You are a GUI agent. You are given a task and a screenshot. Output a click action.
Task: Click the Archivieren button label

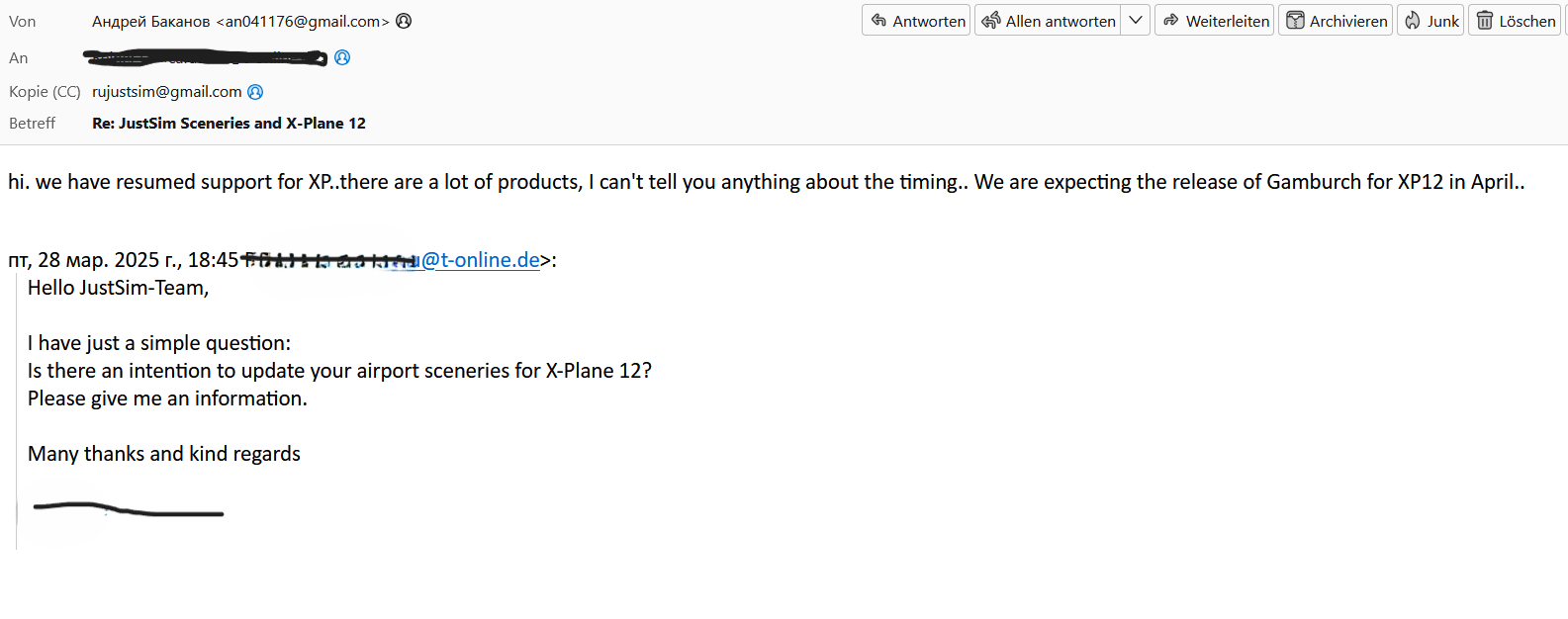coord(1348,21)
